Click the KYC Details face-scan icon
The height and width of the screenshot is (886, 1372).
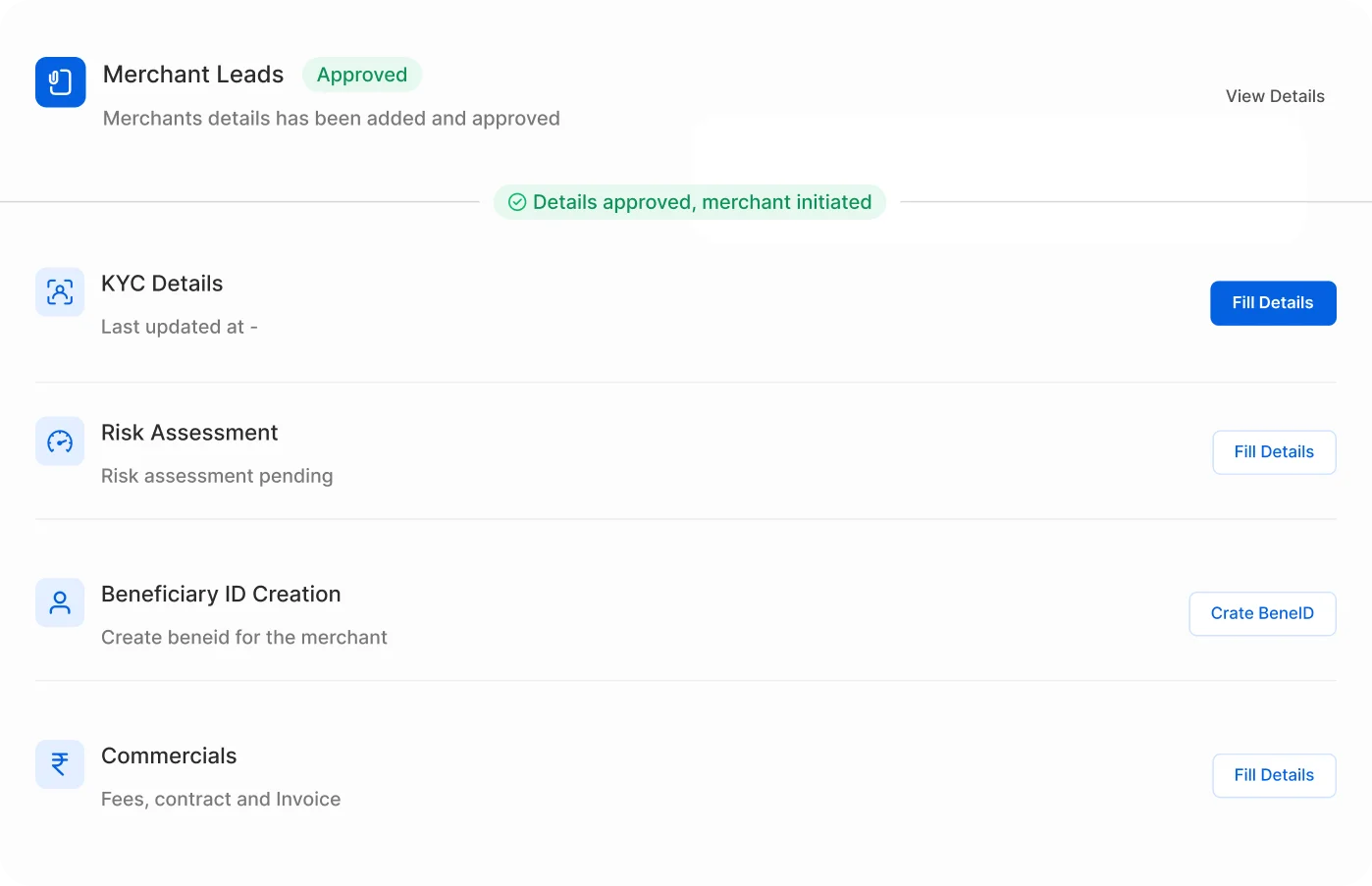point(60,292)
